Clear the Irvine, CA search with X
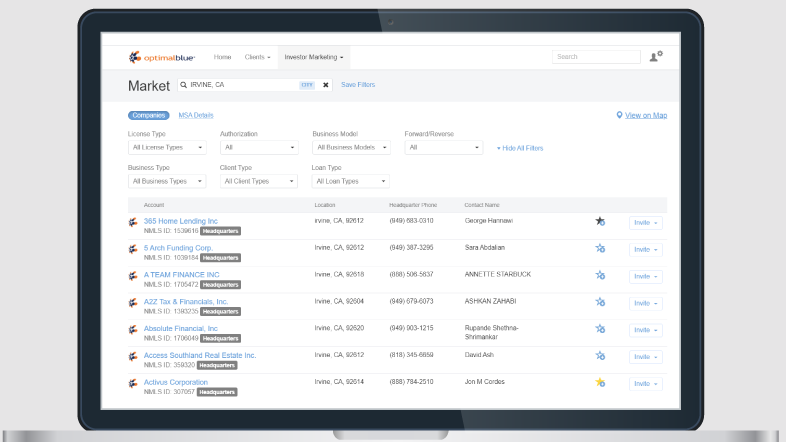 click(x=325, y=85)
